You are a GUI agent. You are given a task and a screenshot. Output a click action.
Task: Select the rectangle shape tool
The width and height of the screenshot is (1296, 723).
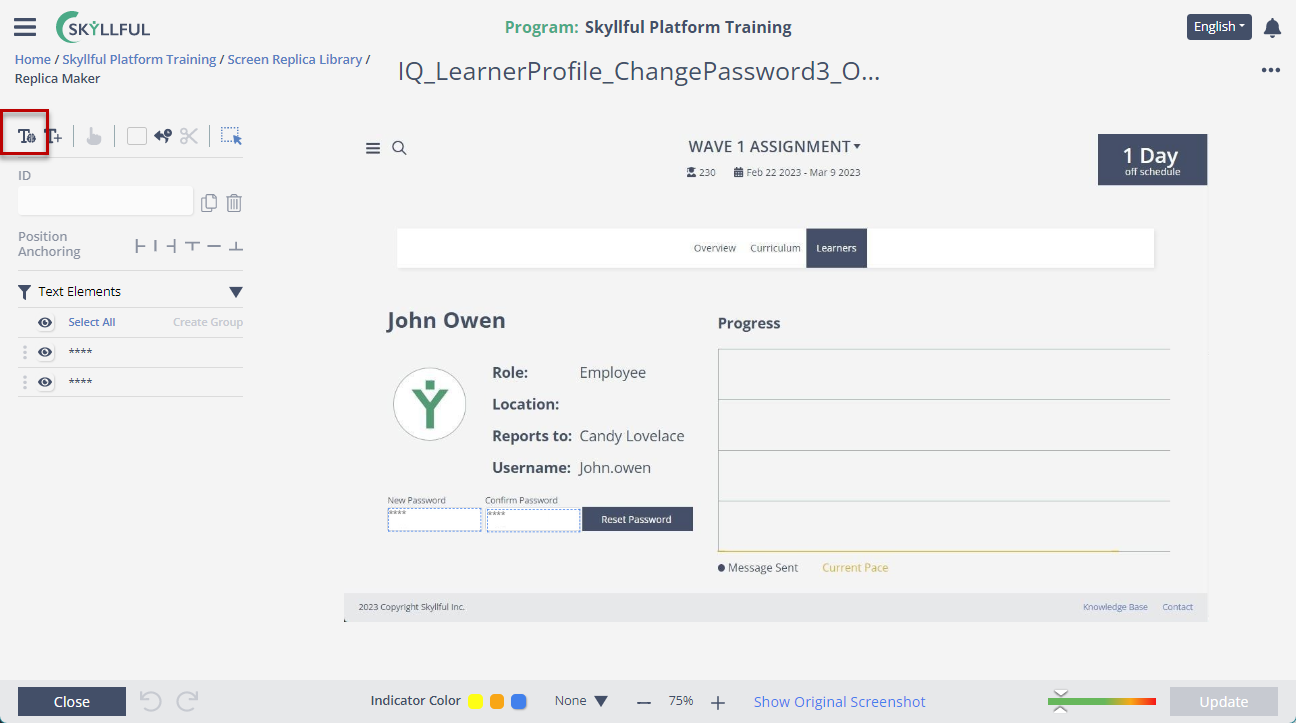click(x=137, y=136)
